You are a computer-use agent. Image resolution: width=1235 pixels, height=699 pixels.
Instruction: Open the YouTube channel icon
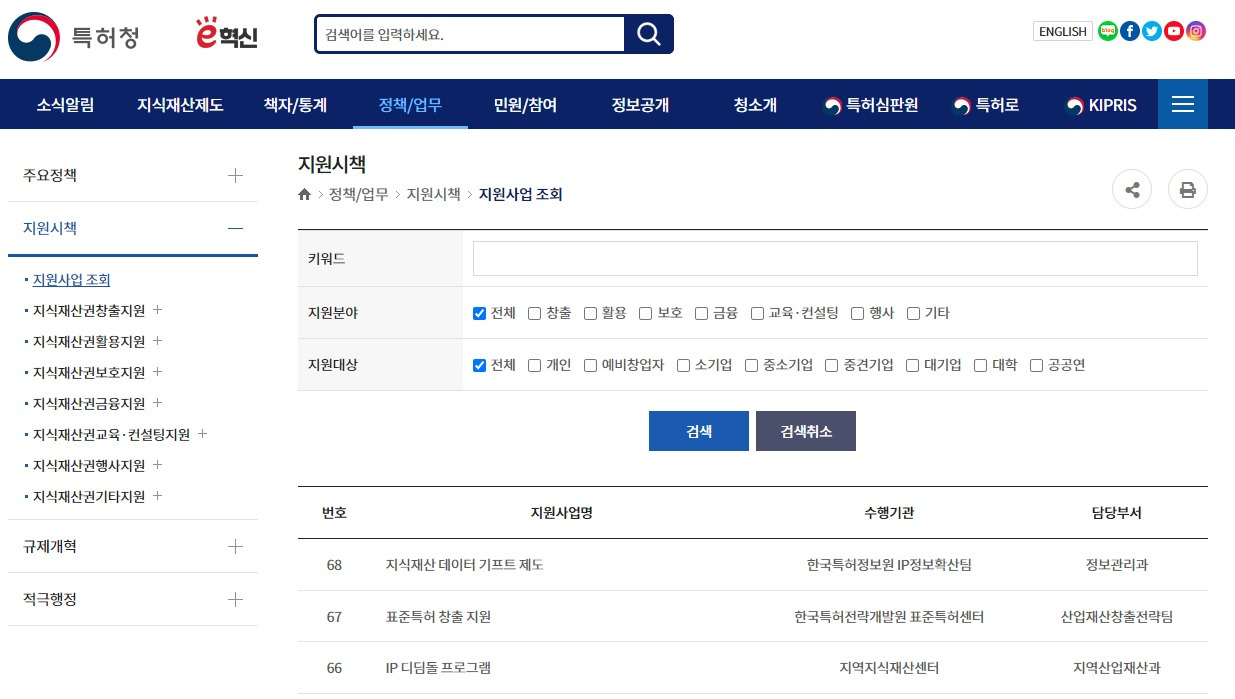[1173, 31]
